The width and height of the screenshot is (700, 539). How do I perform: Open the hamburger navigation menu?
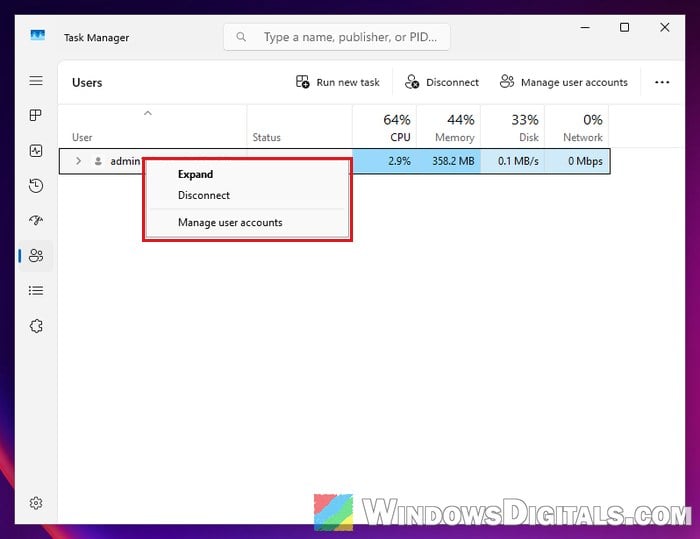pos(36,81)
